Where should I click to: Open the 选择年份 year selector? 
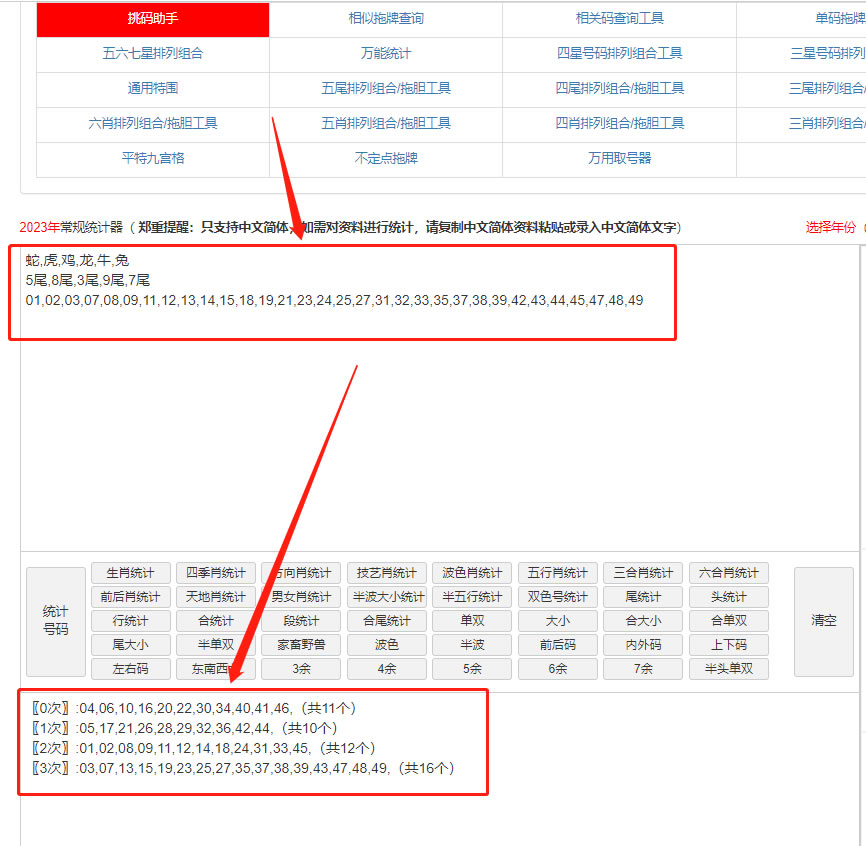(x=832, y=228)
